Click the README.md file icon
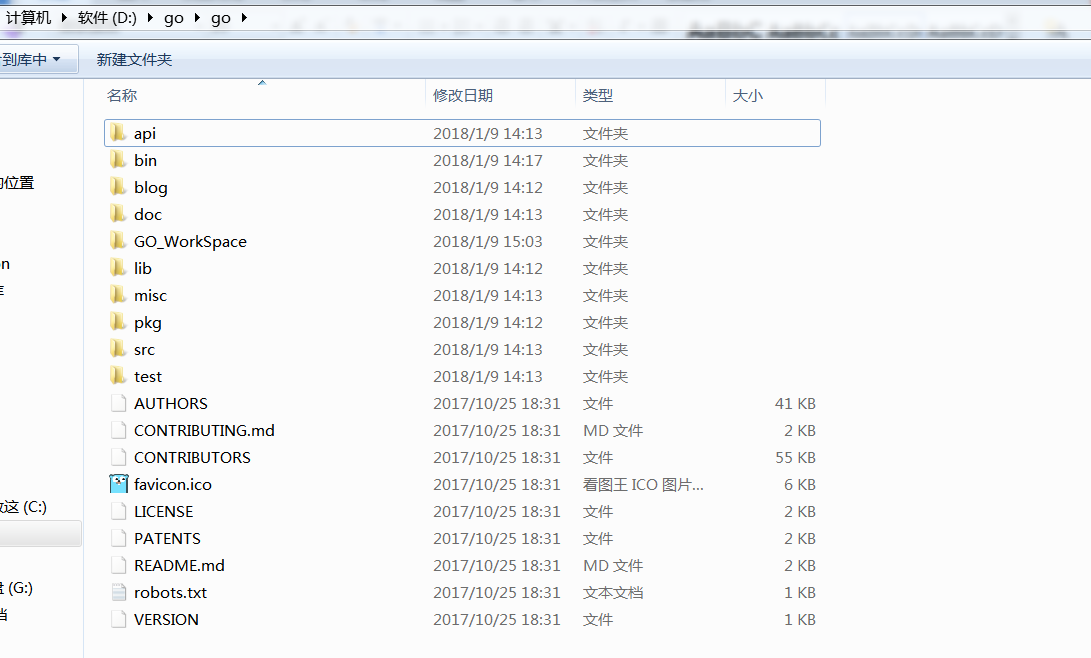Image resolution: width=1091 pixels, height=658 pixels. pyautogui.click(x=119, y=565)
